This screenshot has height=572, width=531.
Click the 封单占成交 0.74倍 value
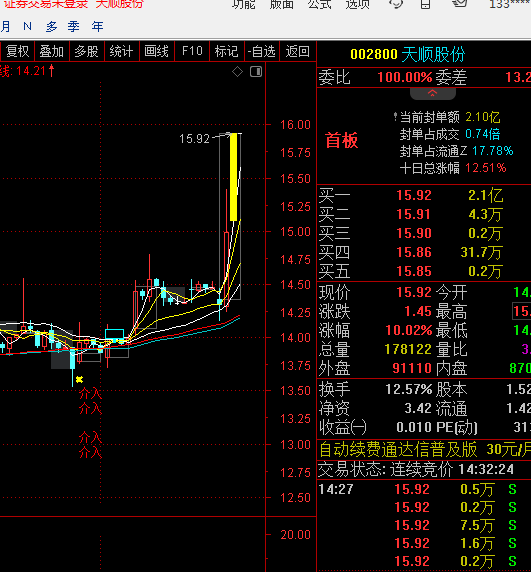coord(482,134)
